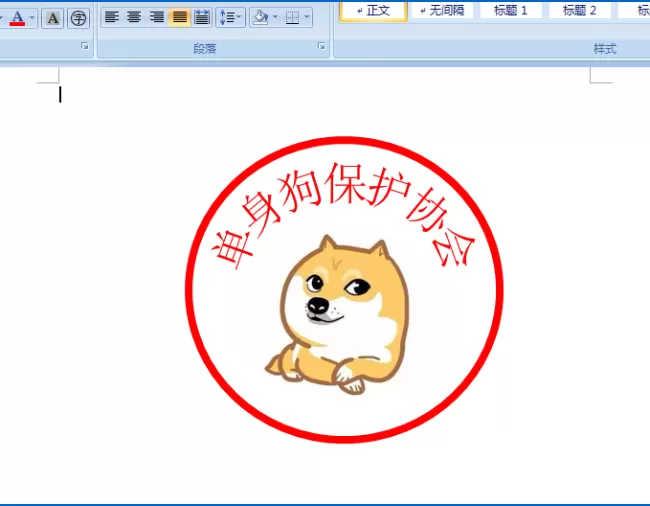Toggle justify alignment

tap(179, 17)
